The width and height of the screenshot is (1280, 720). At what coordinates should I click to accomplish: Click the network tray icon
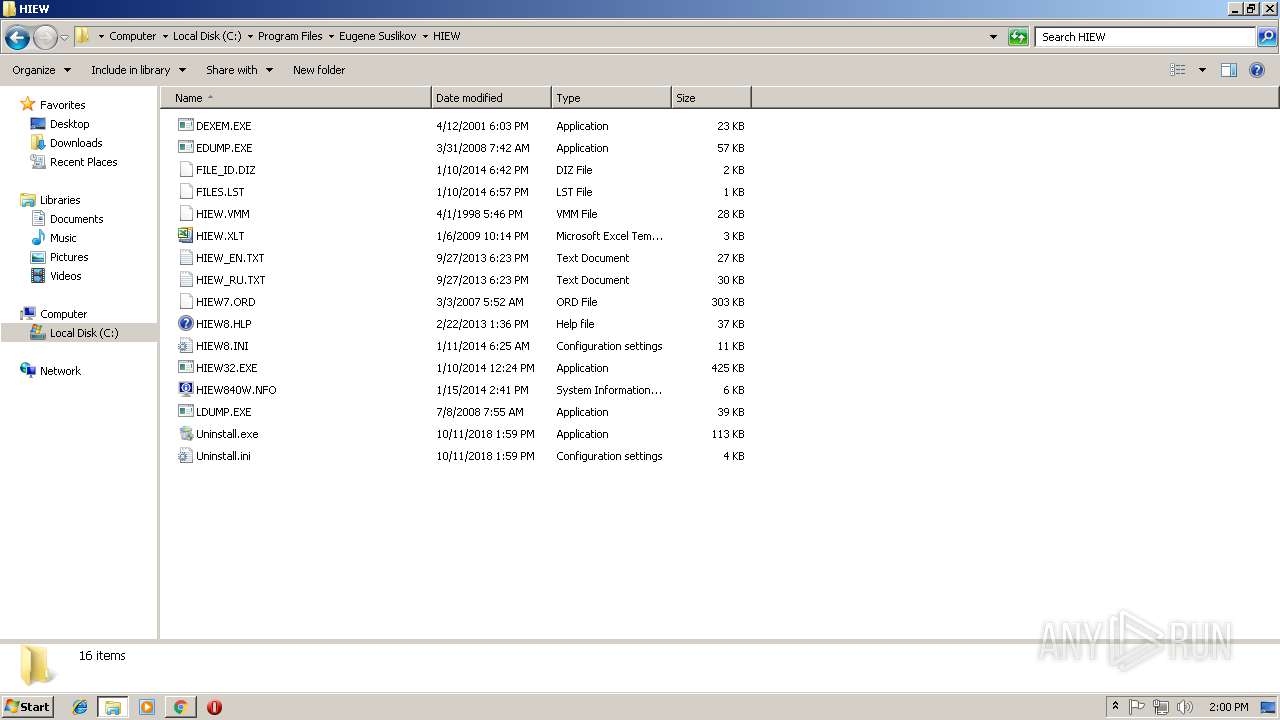click(1161, 707)
